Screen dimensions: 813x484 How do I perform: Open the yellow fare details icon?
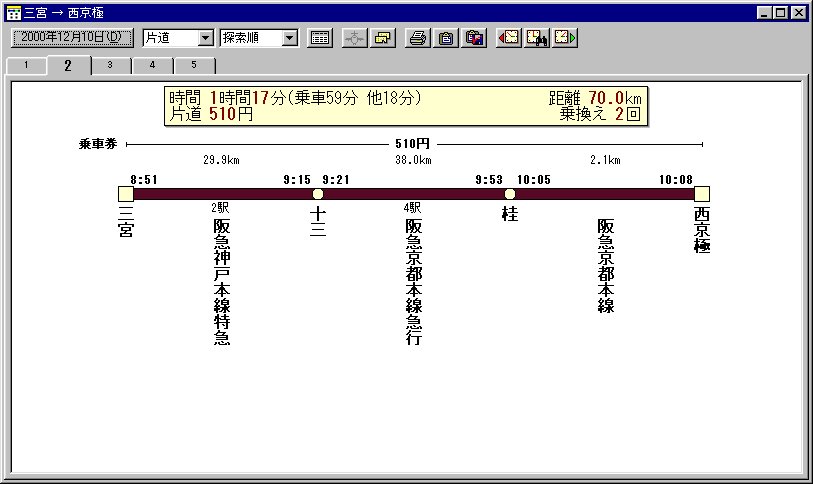(x=383, y=38)
